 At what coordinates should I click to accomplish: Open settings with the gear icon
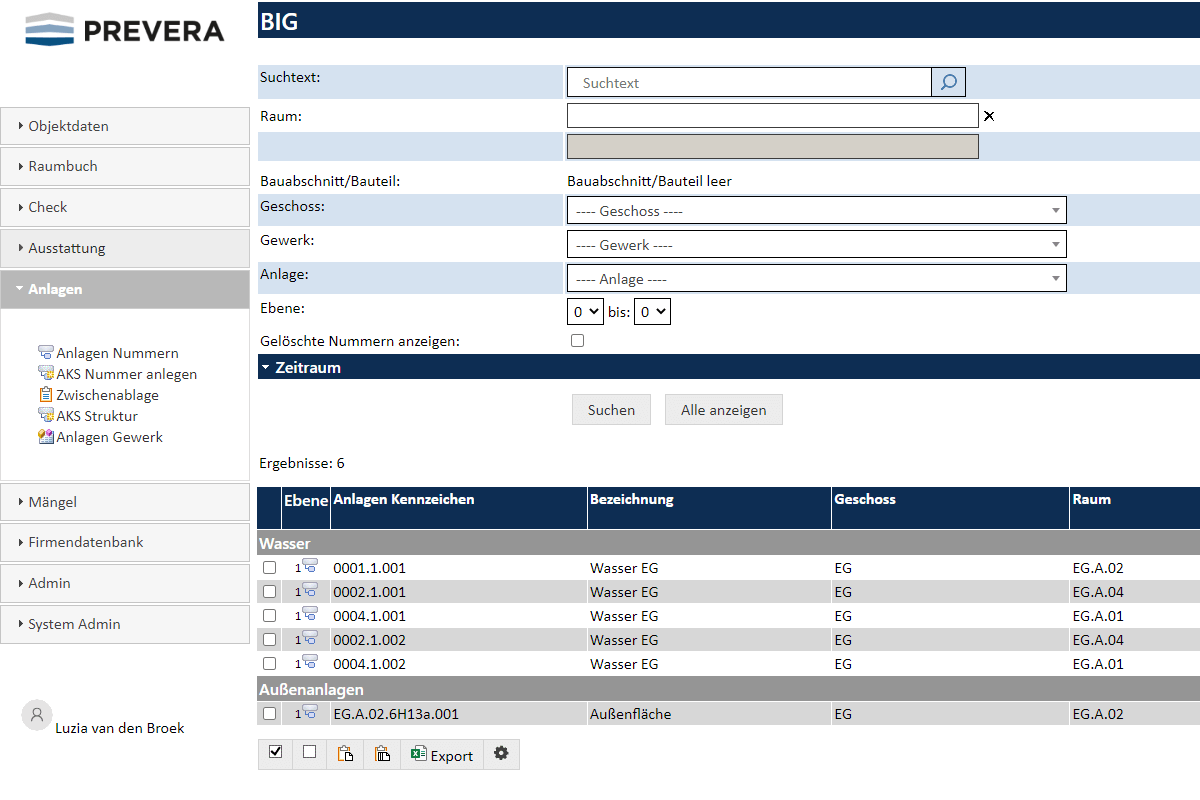click(x=501, y=754)
